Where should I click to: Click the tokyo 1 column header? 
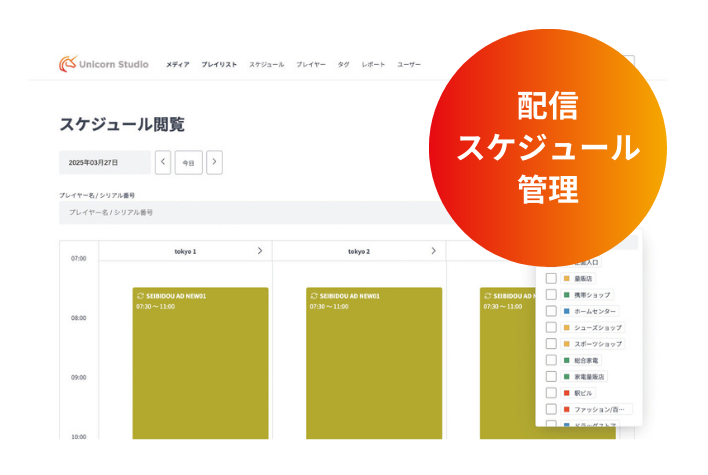185,251
